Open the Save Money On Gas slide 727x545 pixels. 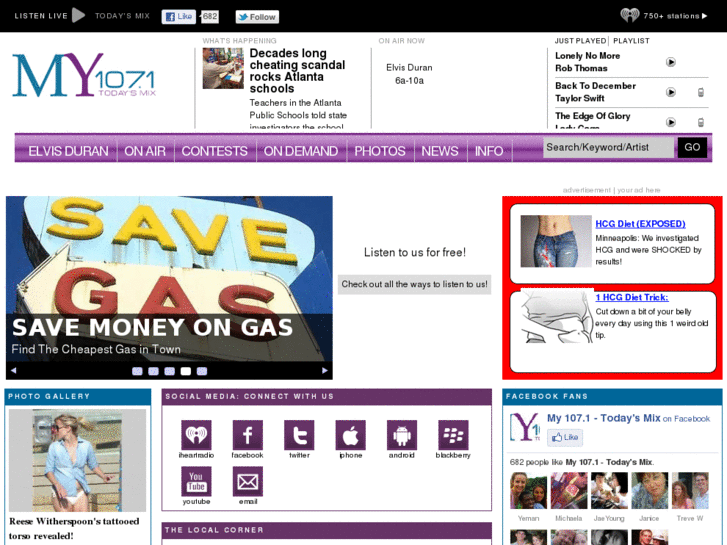(169, 278)
